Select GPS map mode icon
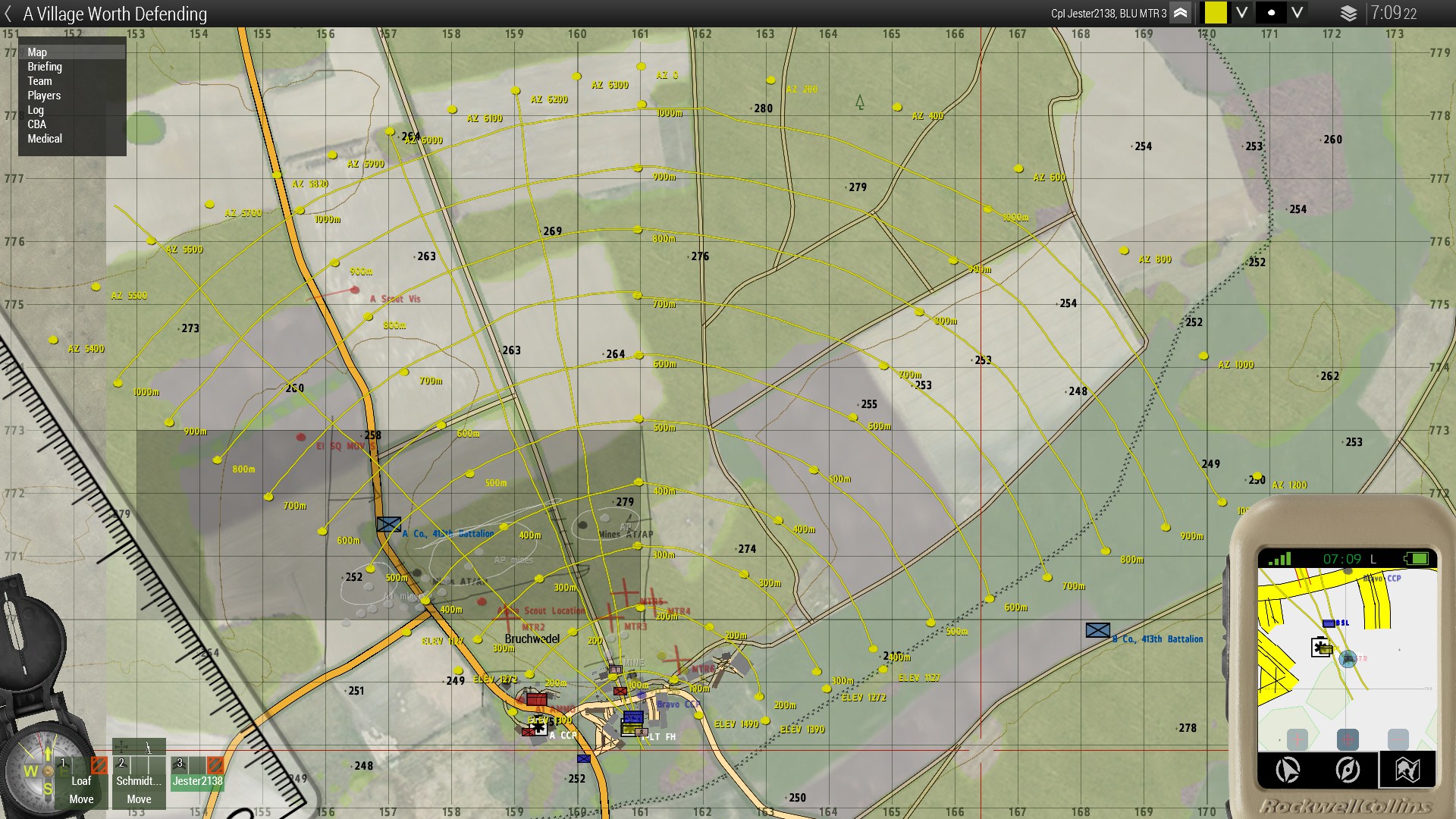 click(x=1407, y=770)
